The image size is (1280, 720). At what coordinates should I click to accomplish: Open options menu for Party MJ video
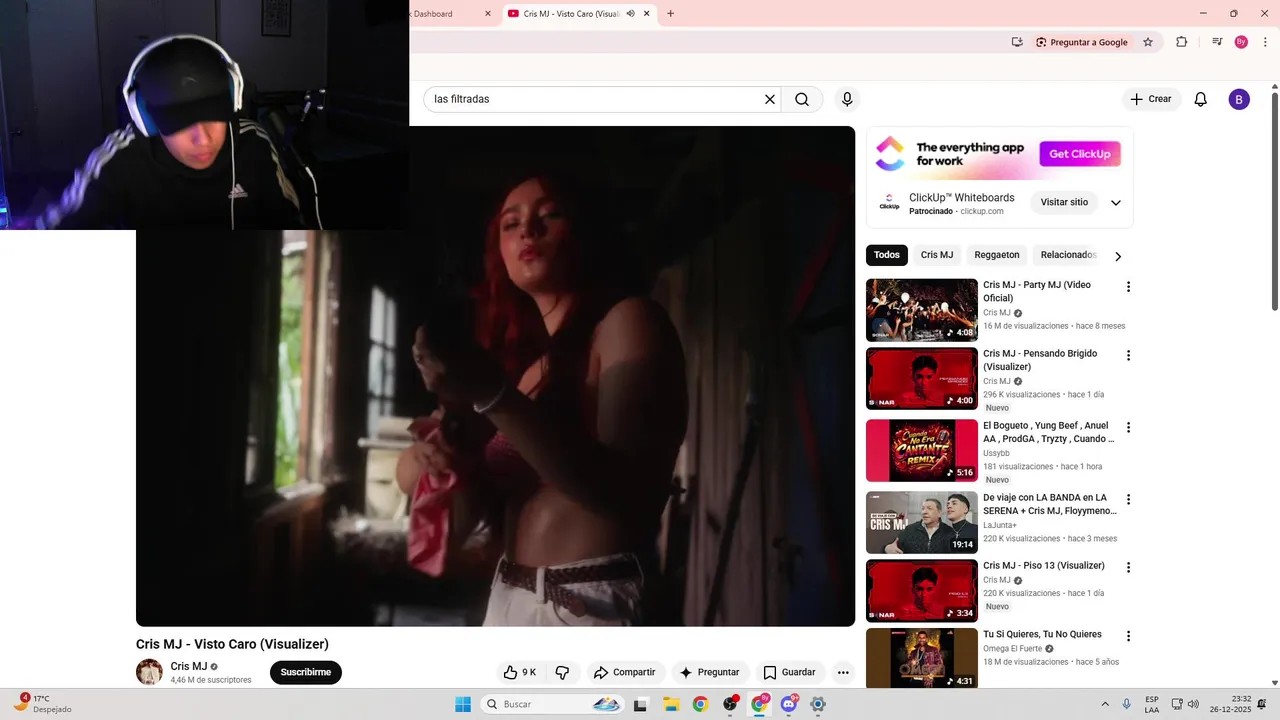coord(1128,287)
